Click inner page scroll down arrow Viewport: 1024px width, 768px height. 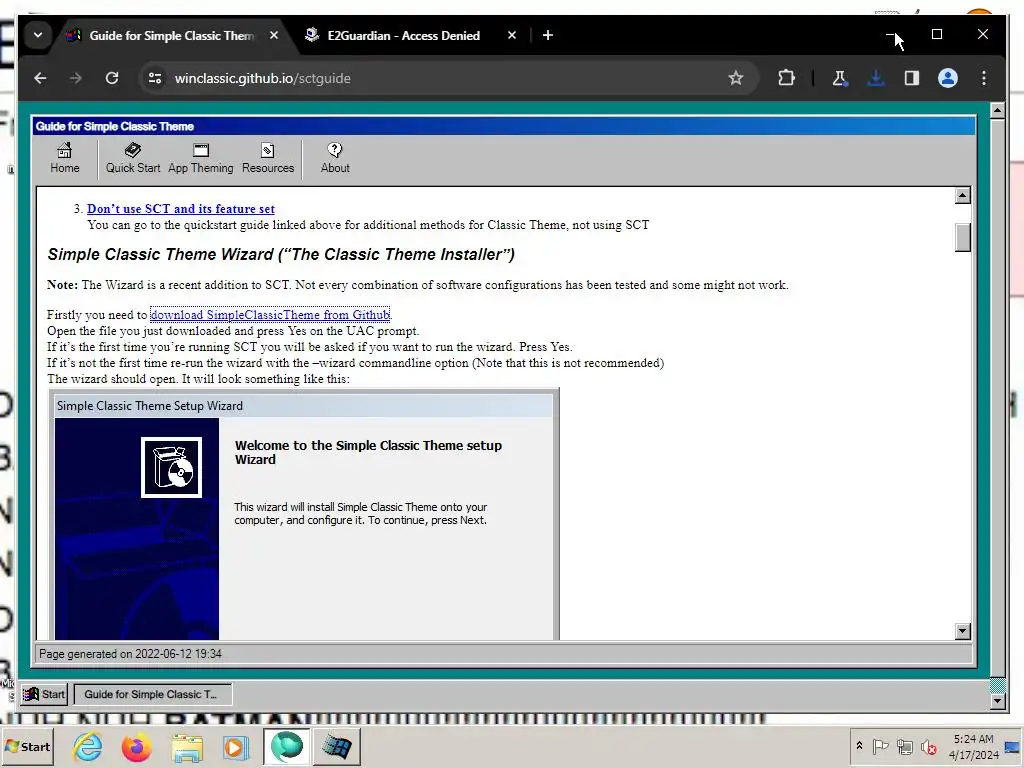pyautogui.click(x=963, y=631)
